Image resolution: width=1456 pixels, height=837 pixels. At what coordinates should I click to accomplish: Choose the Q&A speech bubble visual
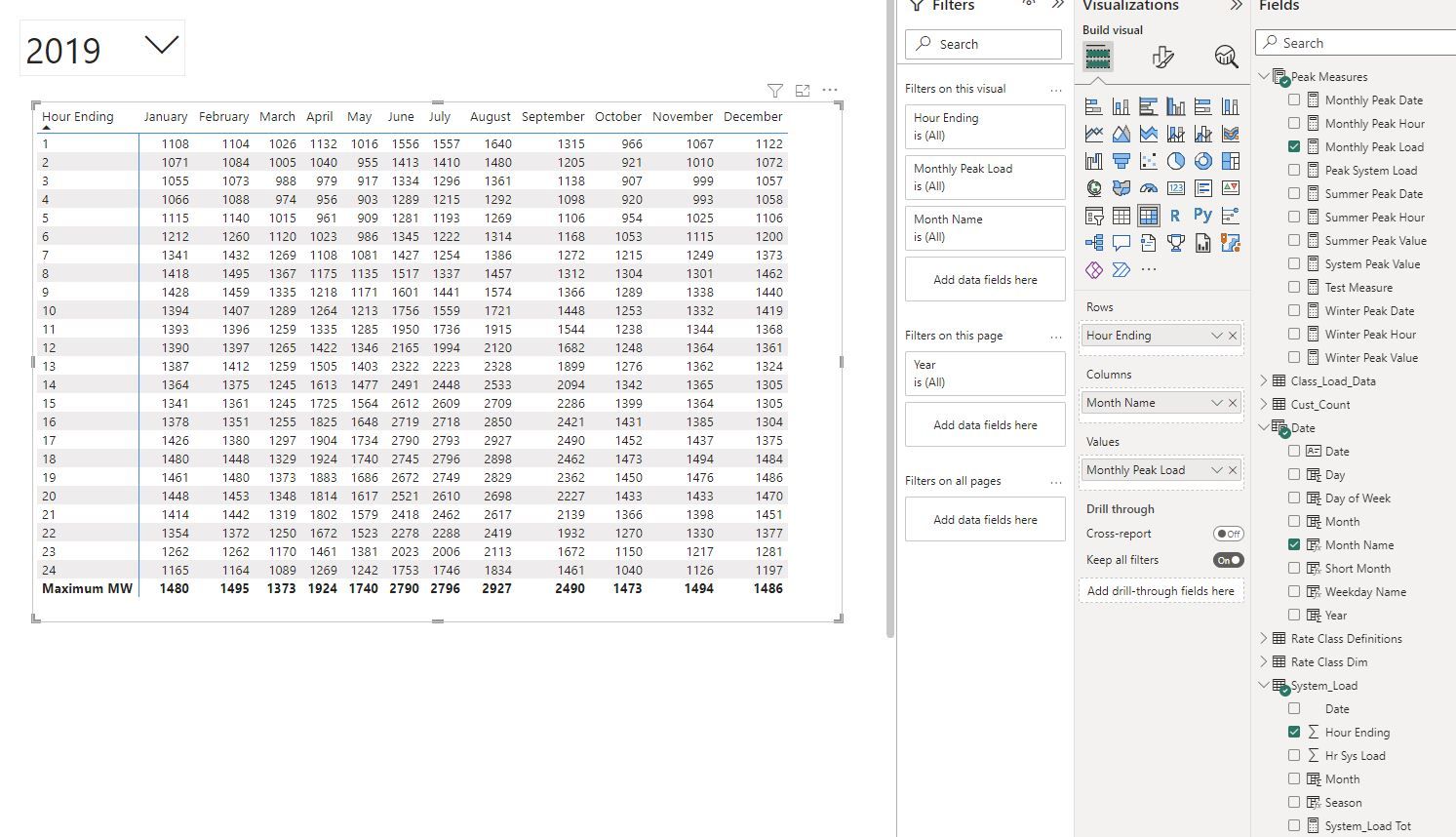[1122, 243]
